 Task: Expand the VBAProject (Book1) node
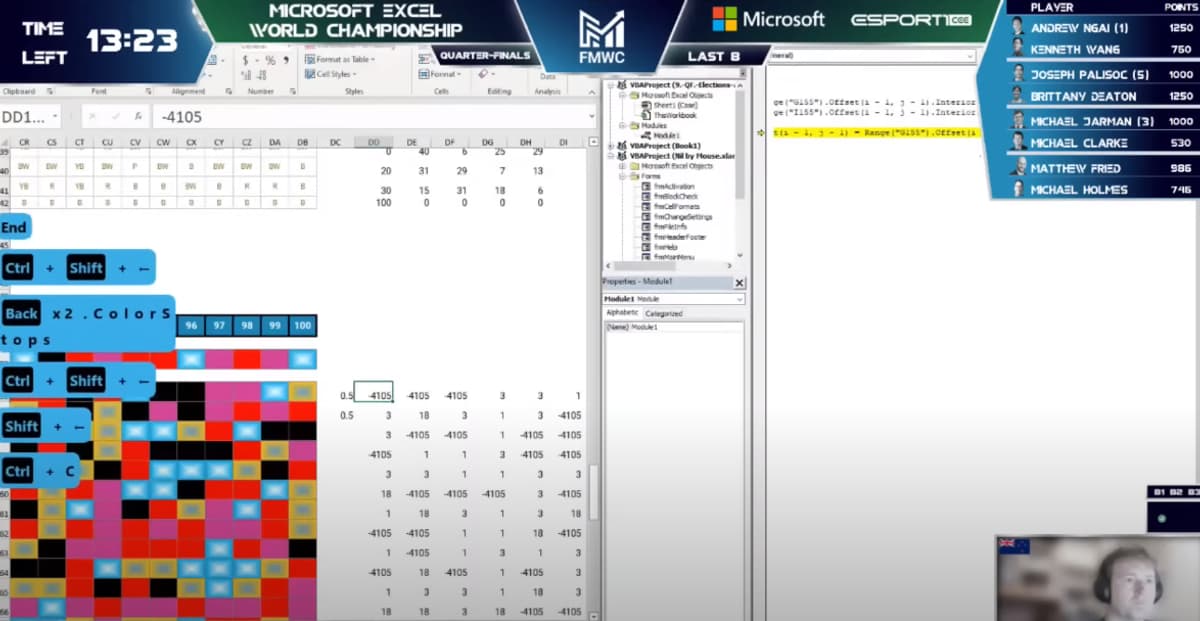point(610,146)
